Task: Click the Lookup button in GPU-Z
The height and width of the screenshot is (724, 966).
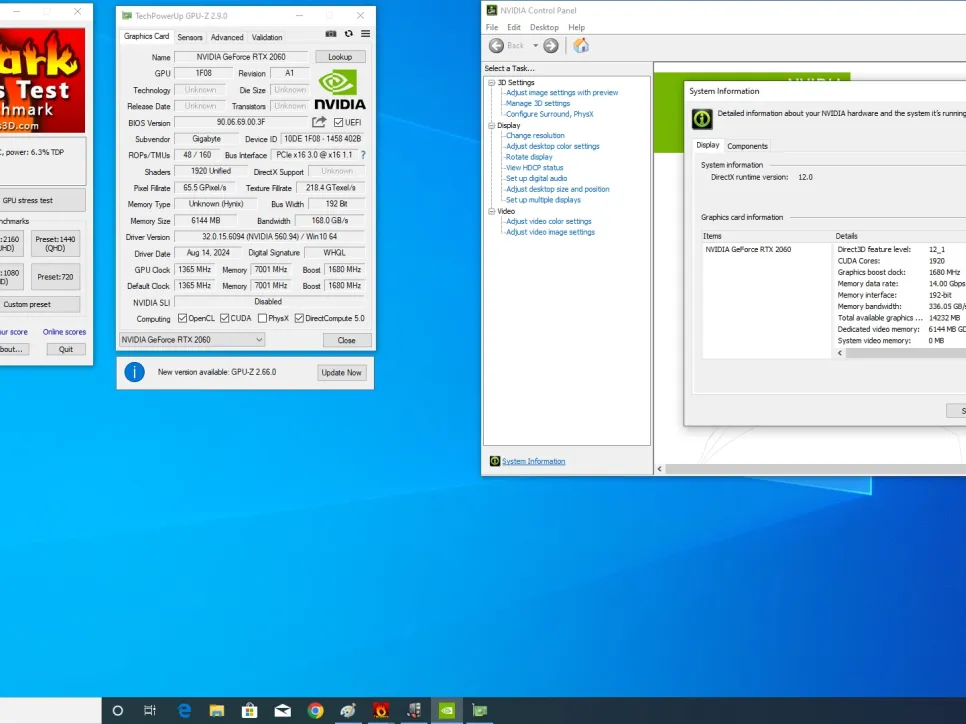Action: [340, 57]
